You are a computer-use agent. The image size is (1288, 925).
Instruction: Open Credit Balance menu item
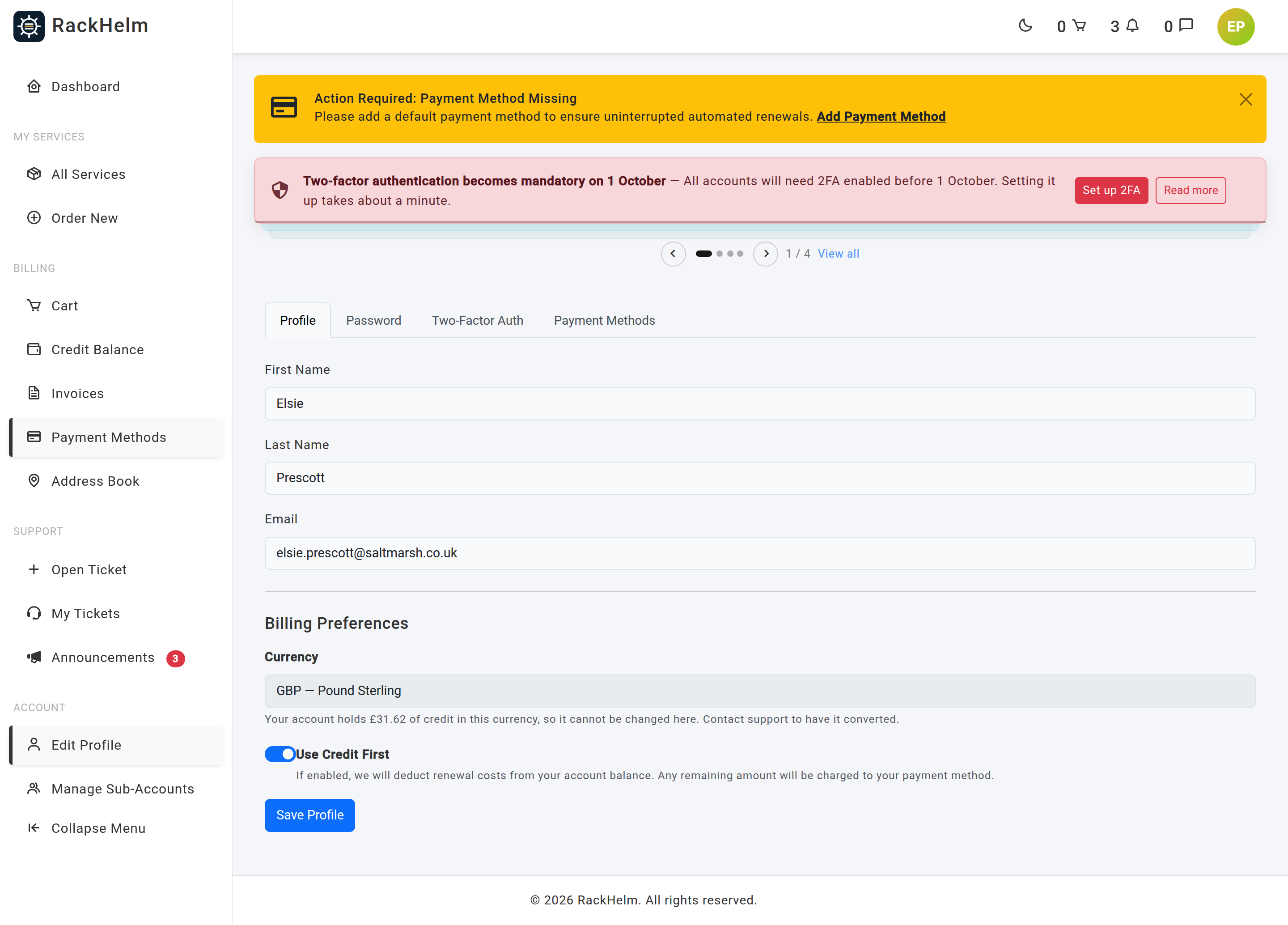[116, 349]
